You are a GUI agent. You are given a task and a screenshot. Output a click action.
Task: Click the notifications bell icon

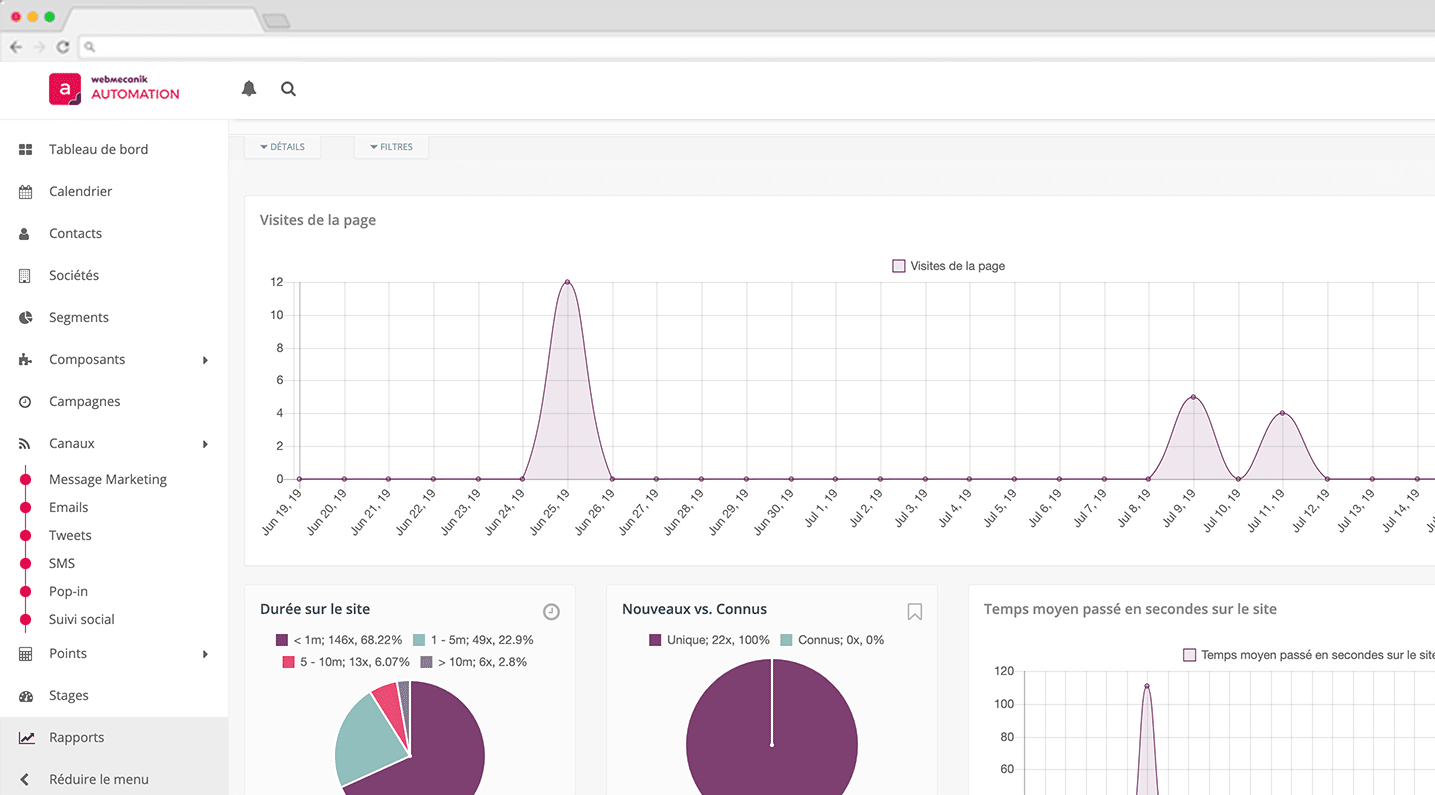(x=249, y=89)
